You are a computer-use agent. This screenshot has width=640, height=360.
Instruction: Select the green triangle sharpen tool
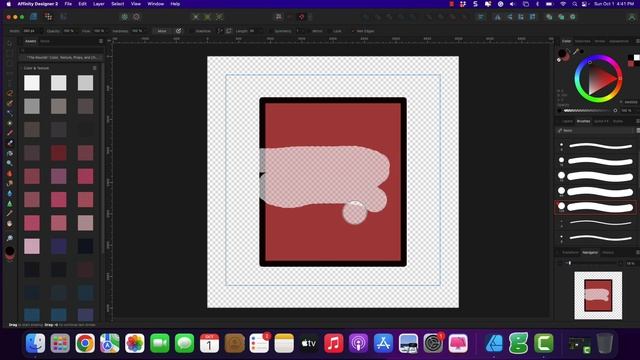[10, 204]
